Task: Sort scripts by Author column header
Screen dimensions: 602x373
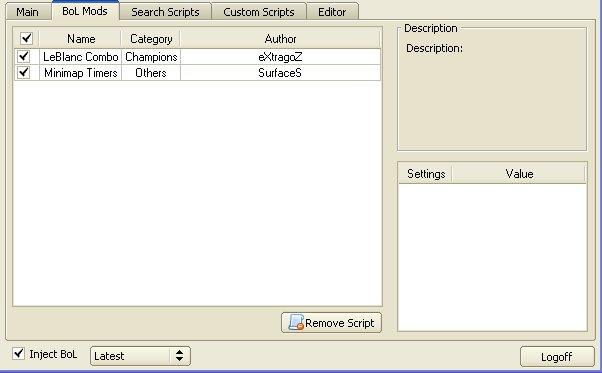Action: [280, 39]
